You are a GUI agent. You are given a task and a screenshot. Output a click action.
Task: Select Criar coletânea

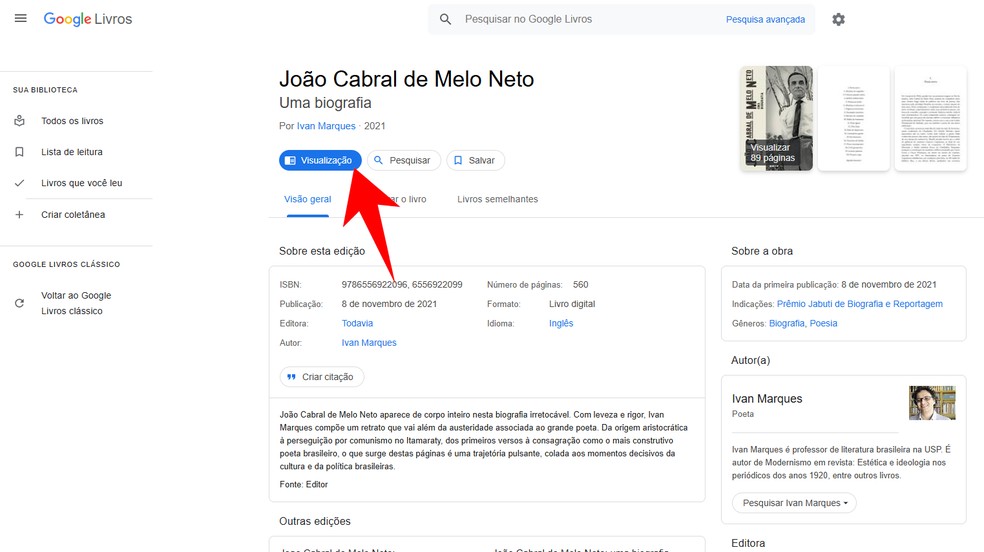(73, 215)
